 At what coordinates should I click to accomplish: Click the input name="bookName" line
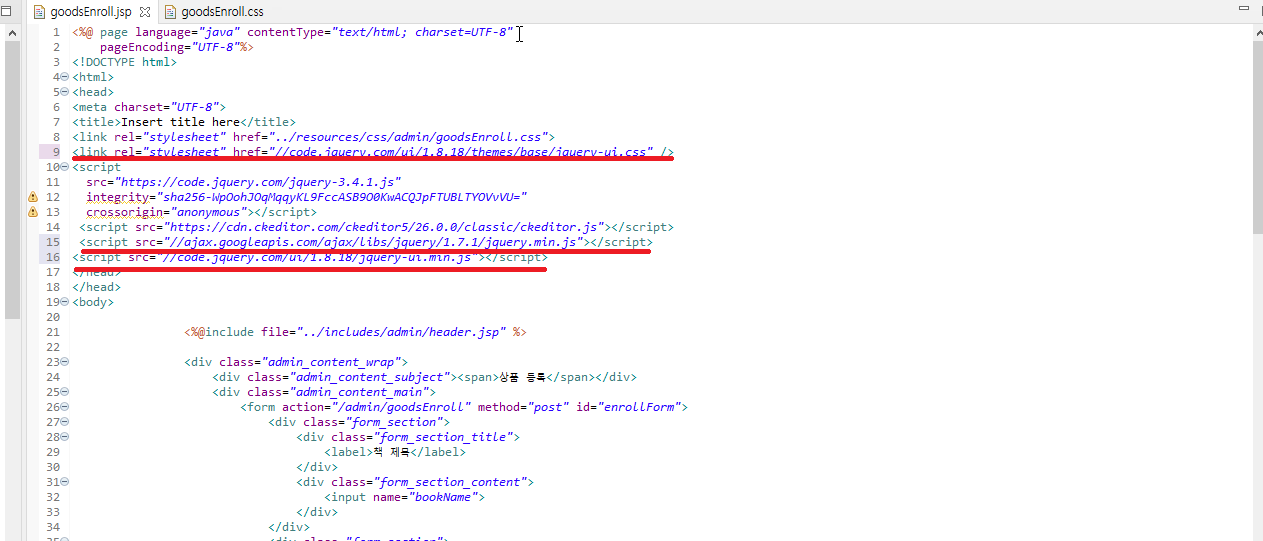pyautogui.click(x=404, y=497)
